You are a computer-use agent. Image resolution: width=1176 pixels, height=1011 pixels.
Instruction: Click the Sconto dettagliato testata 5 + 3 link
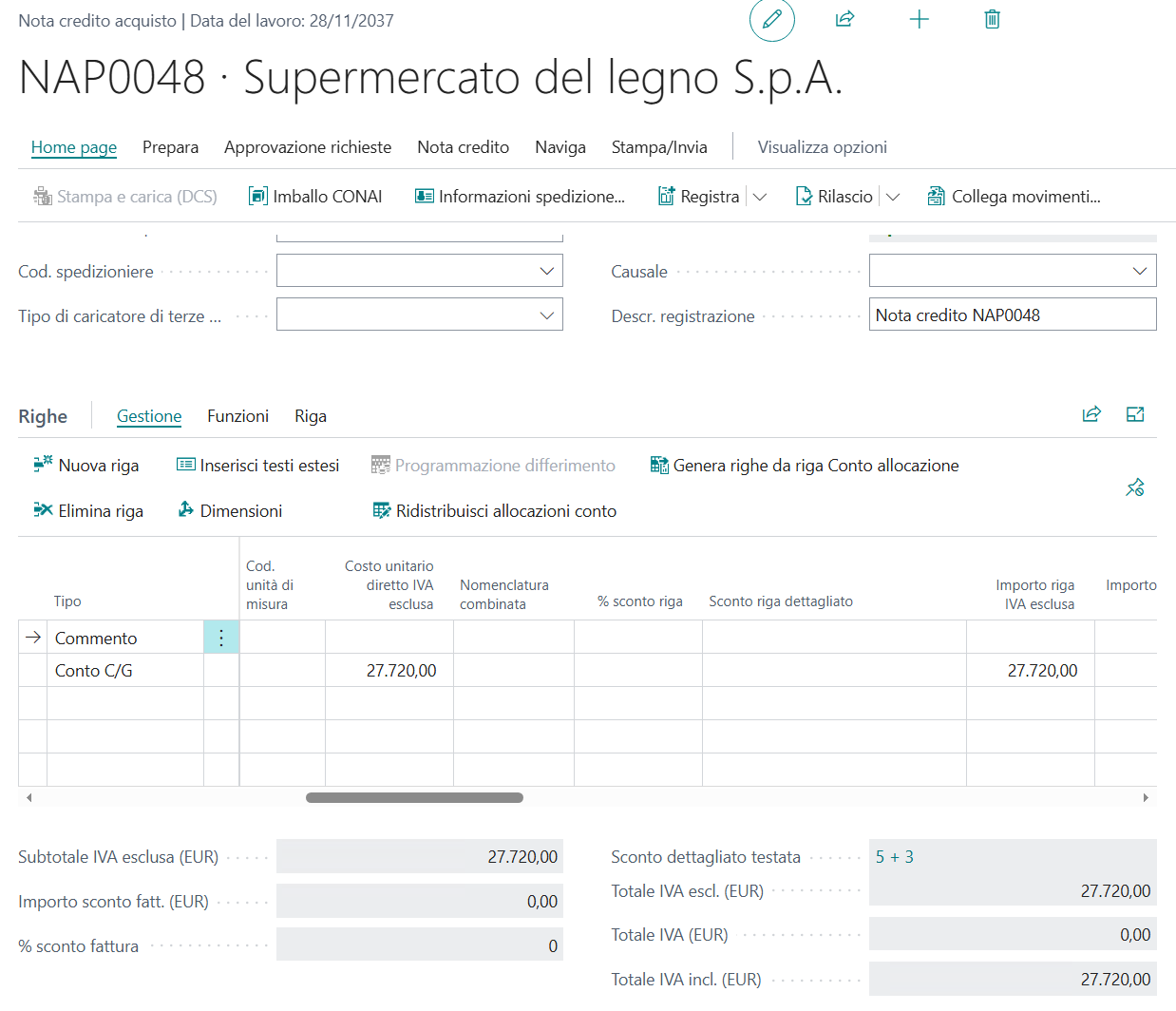pyautogui.click(x=894, y=857)
